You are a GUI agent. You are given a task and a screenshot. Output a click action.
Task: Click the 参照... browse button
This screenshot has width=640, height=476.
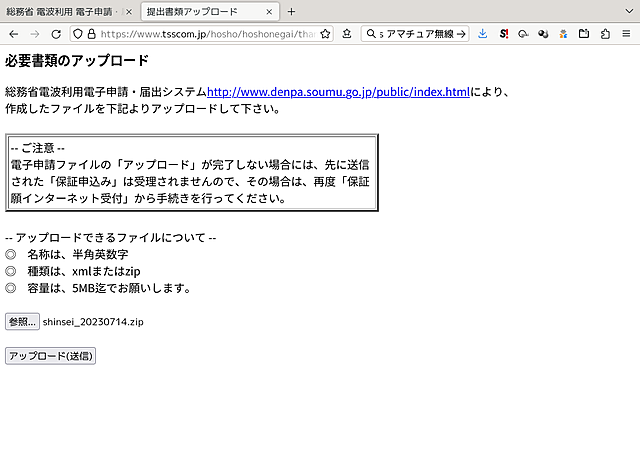22,322
